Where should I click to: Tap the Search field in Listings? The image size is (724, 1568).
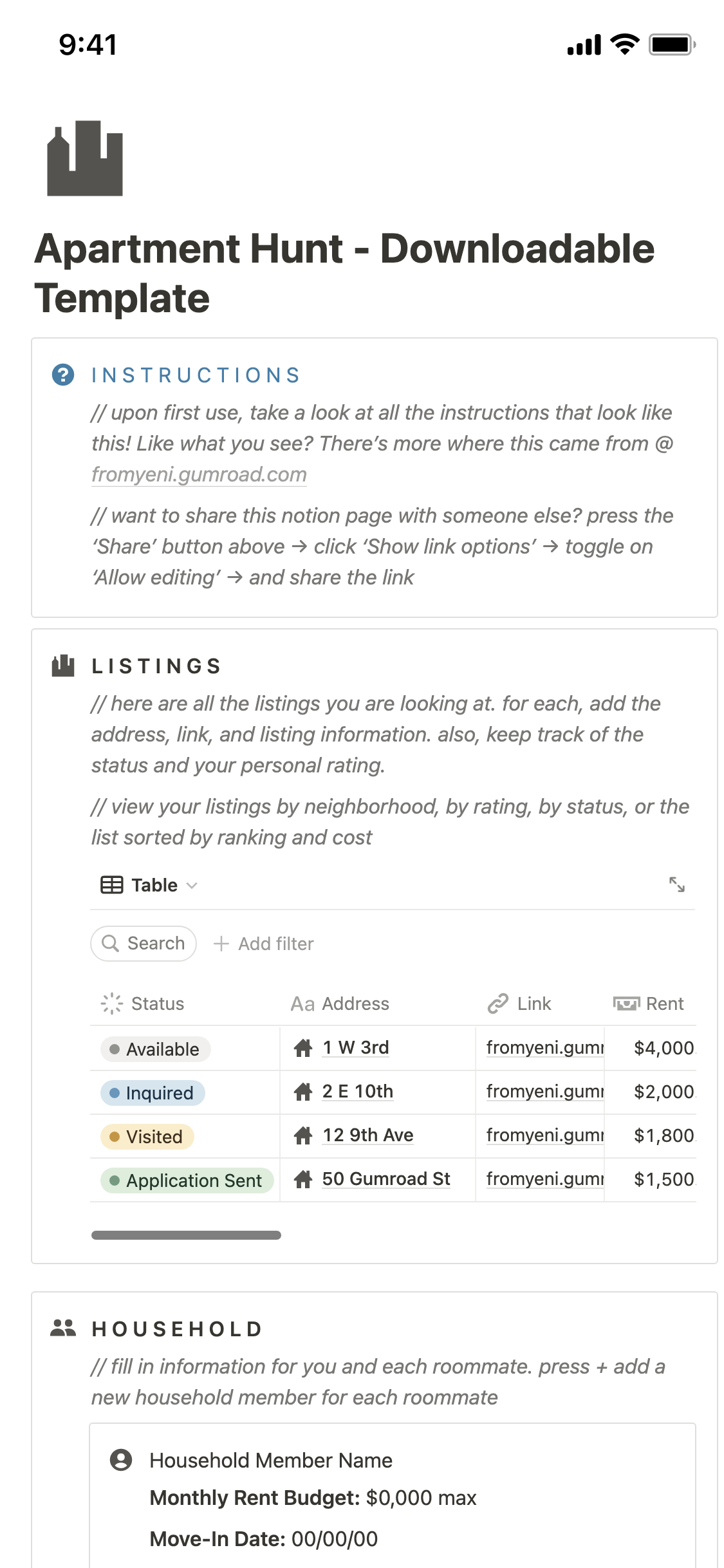(x=144, y=944)
